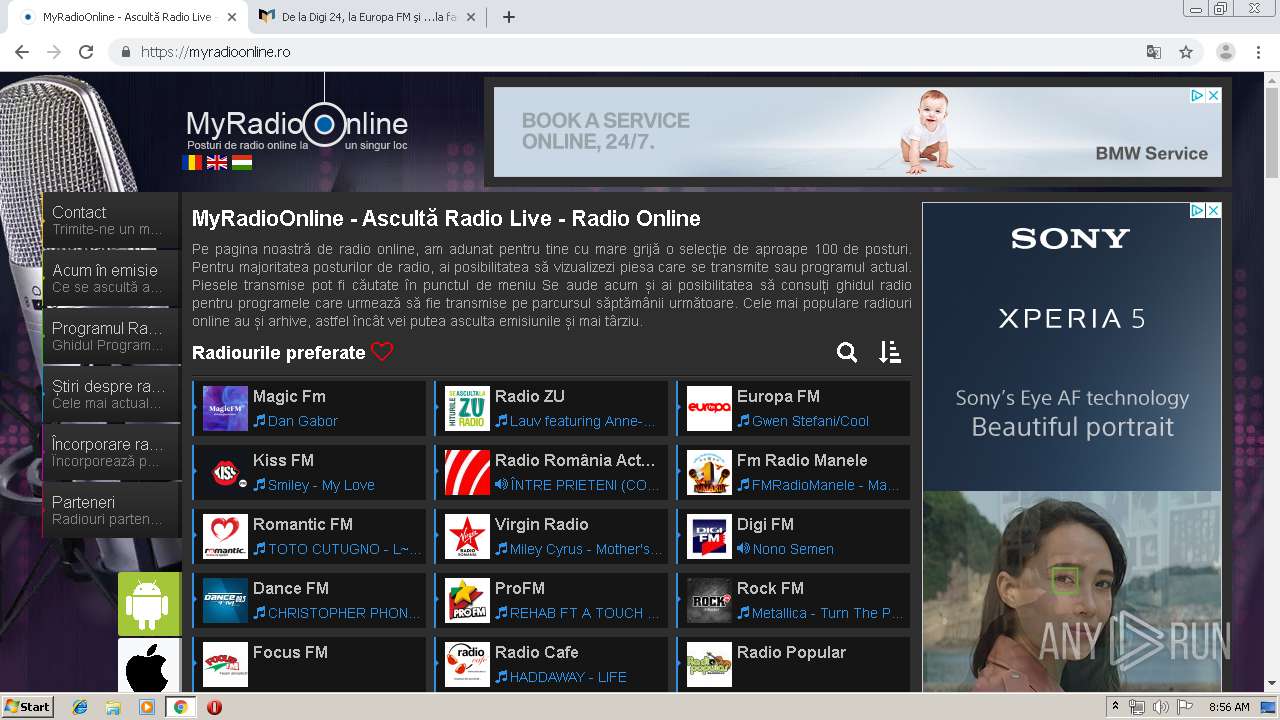Viewport: 1280px width, 720px height.
Task: Open the Kiss FM station logo
Action: pos(225,472)
